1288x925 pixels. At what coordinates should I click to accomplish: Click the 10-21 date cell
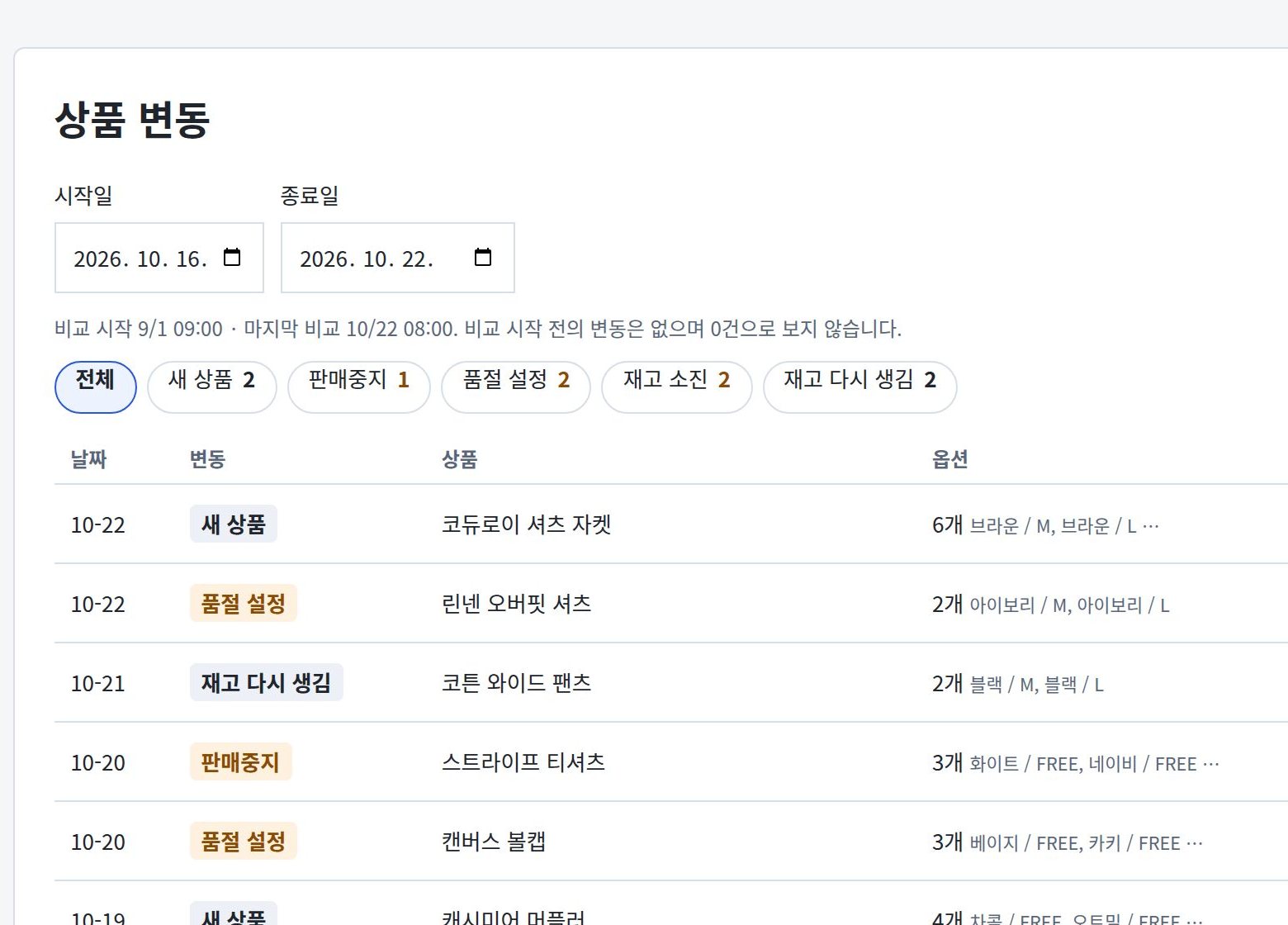click(x=98, y=684)
